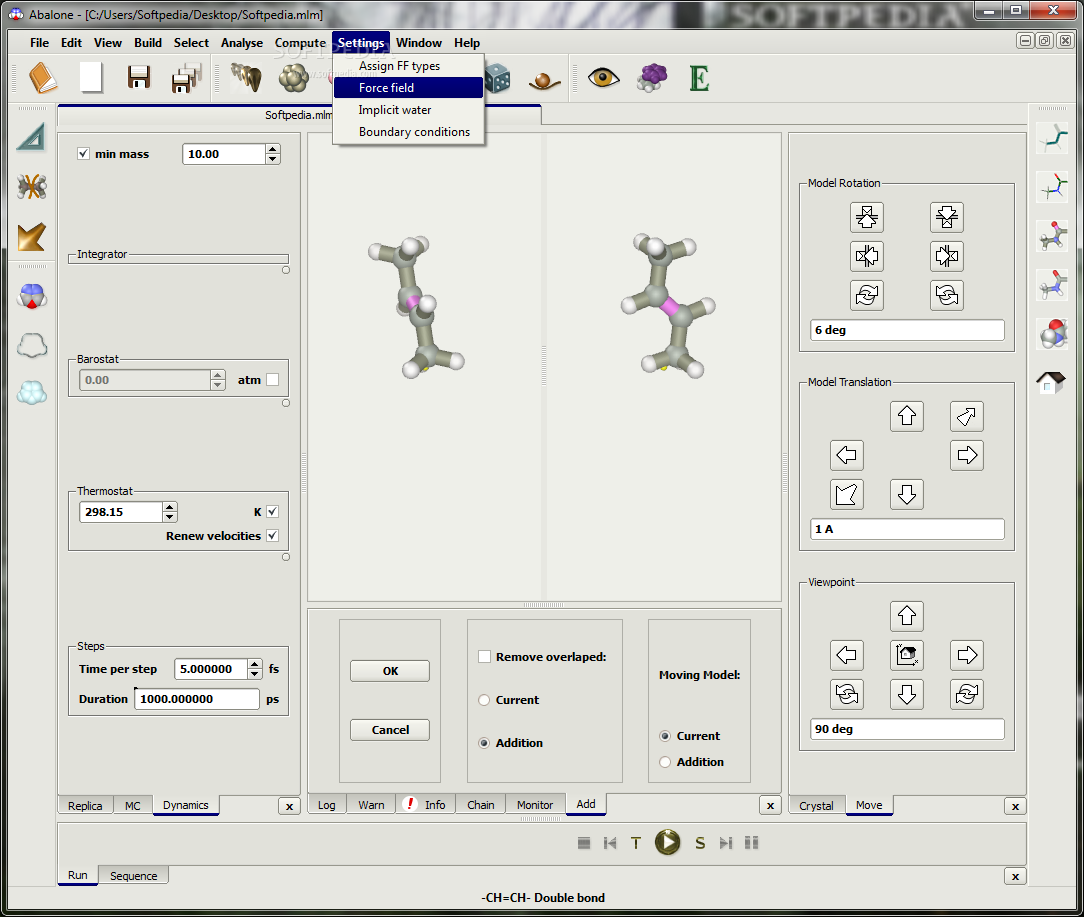Screen dimensions: 1084x917
Task: Select the red-topped ball-and-stick display icon
Action: [x=1052, y=235]
